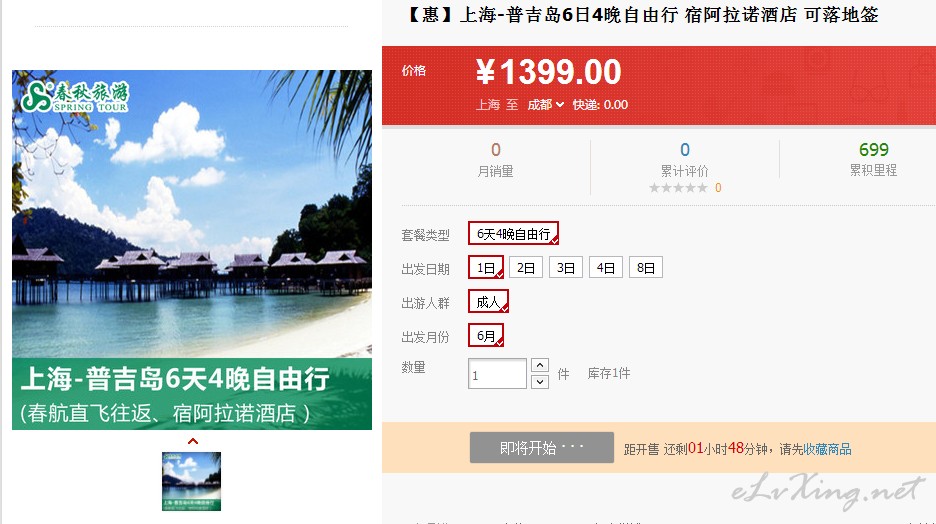This screenshot has height=524, width=936.
Task: Select the 6天4晚自由行 package option
Action: pos(513,233)
